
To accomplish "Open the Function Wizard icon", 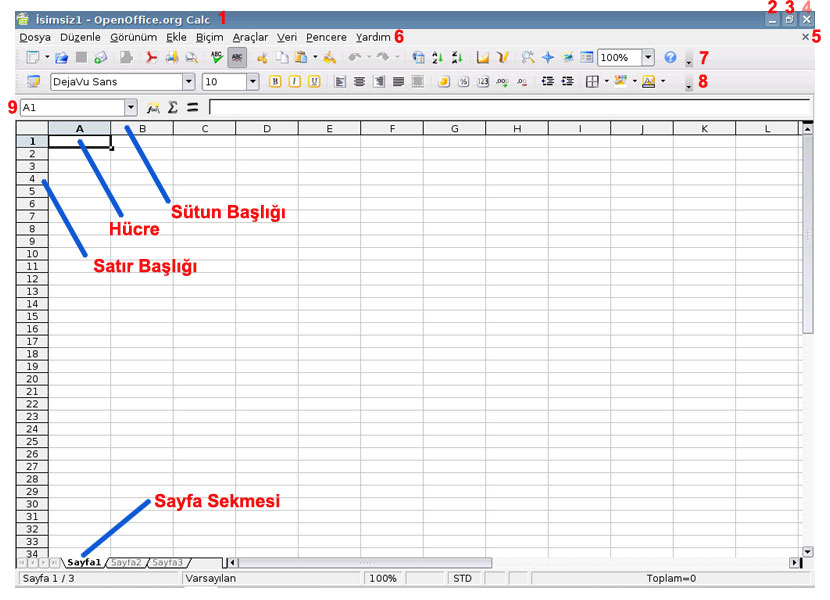I will point(153,108).
